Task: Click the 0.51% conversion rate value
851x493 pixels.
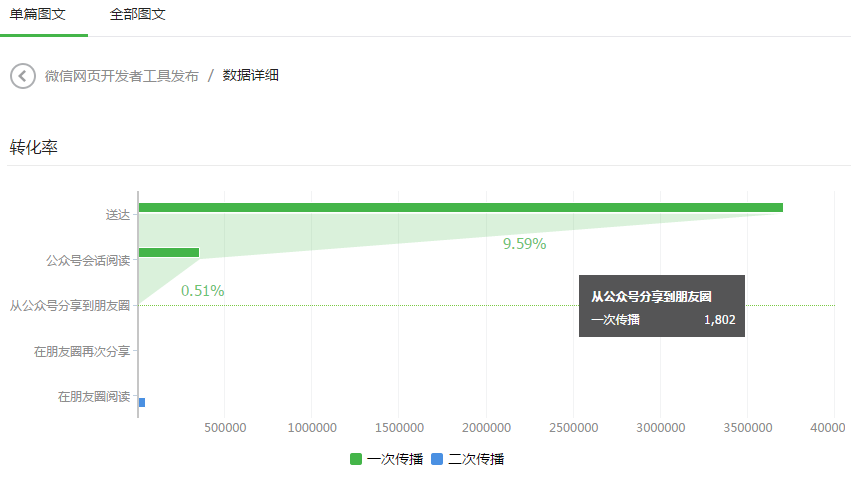Action: click(x=202, y=291)
